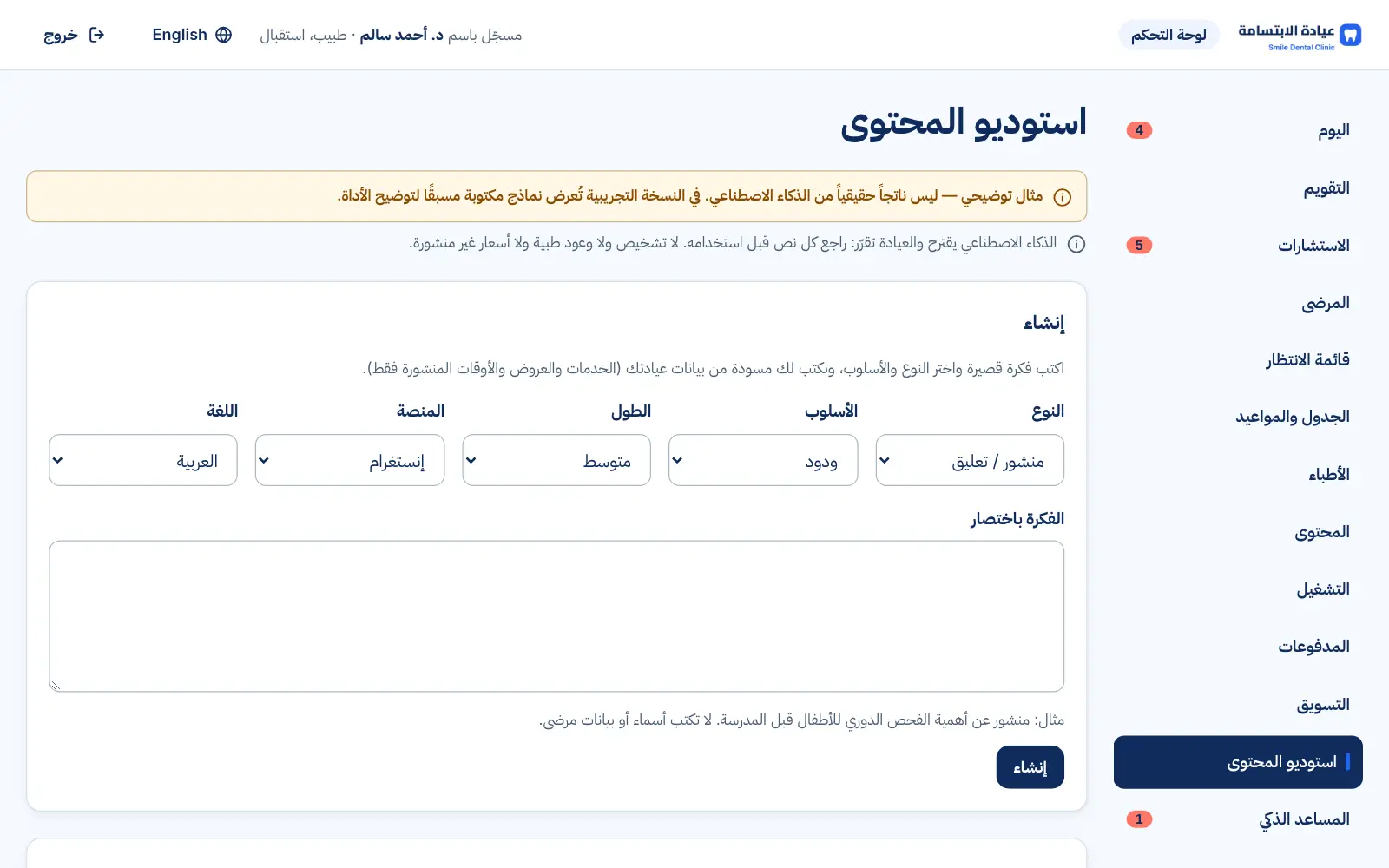The width and height of the screenshot is (1389, 868).
Task: Click into the الفكرة باختصار text area
Action: [x=556, y=616]
